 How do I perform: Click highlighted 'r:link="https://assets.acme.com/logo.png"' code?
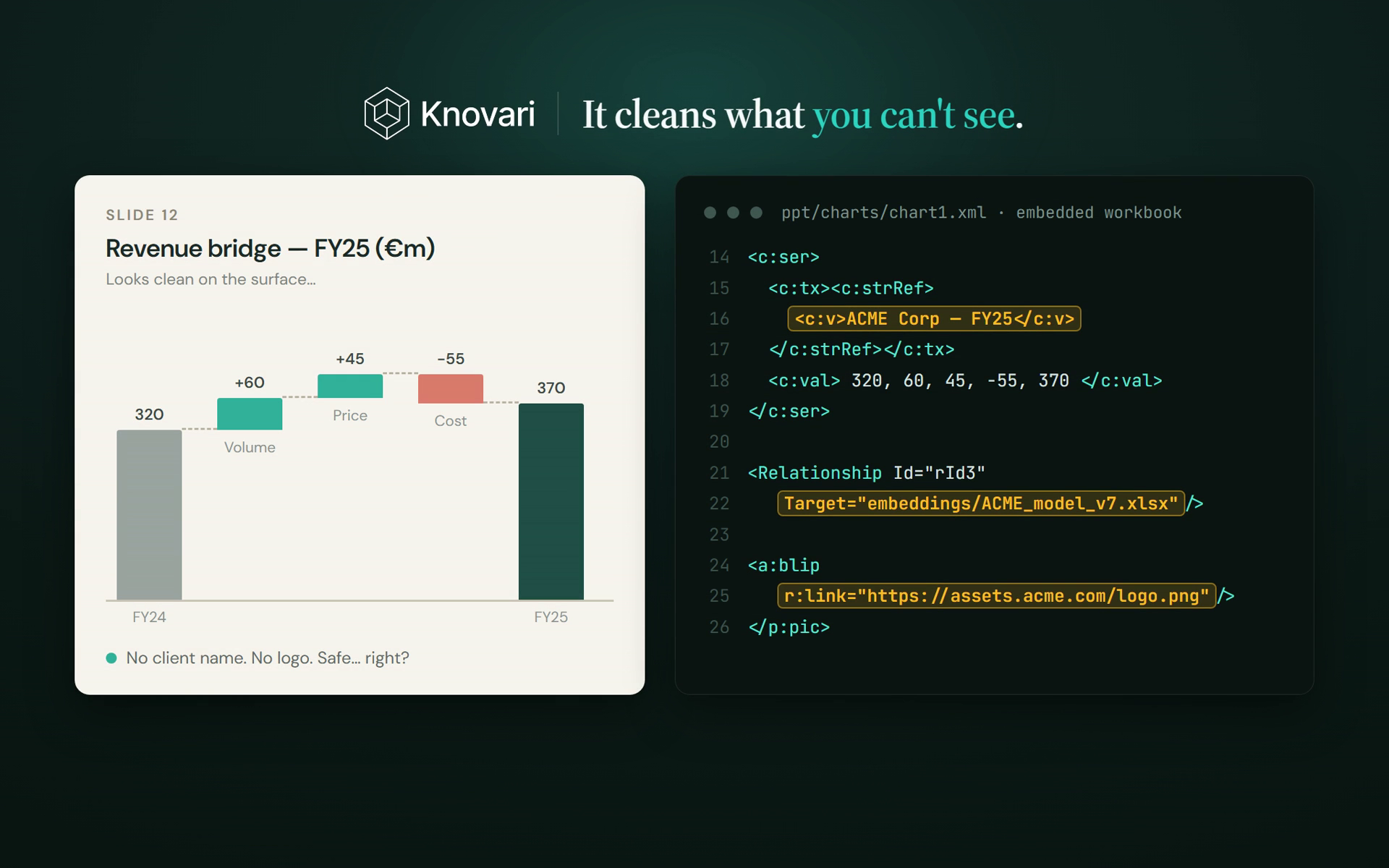pyautogui.click(x=997, y=596)
